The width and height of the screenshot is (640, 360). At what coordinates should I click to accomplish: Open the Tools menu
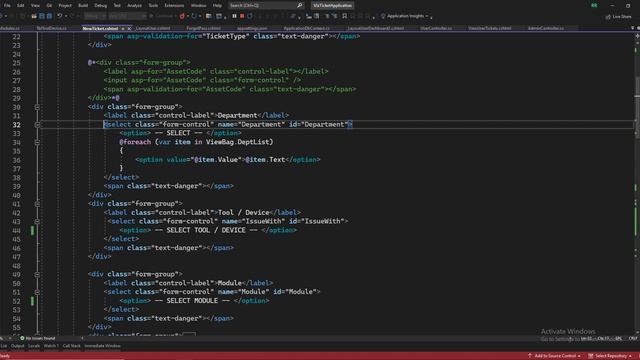pyautogui.click(x=153, y=5)
